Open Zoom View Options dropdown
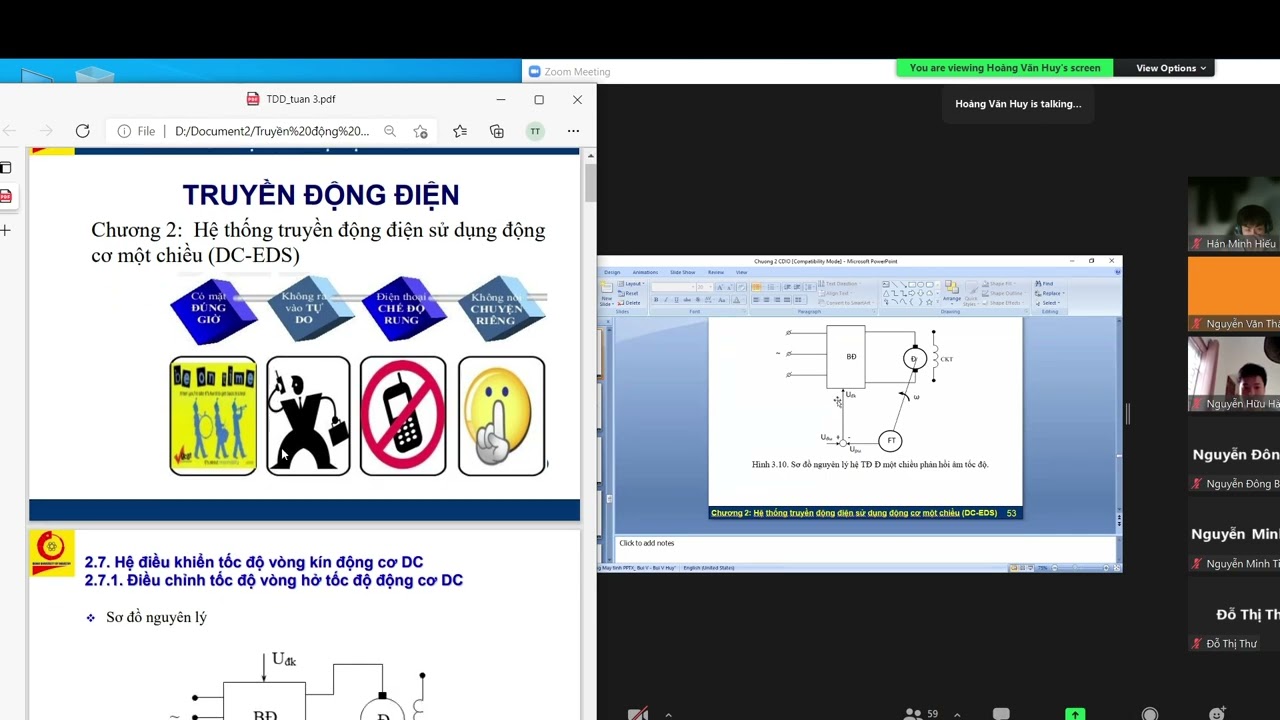1280x720 pixels. (x=1171, y=68)
